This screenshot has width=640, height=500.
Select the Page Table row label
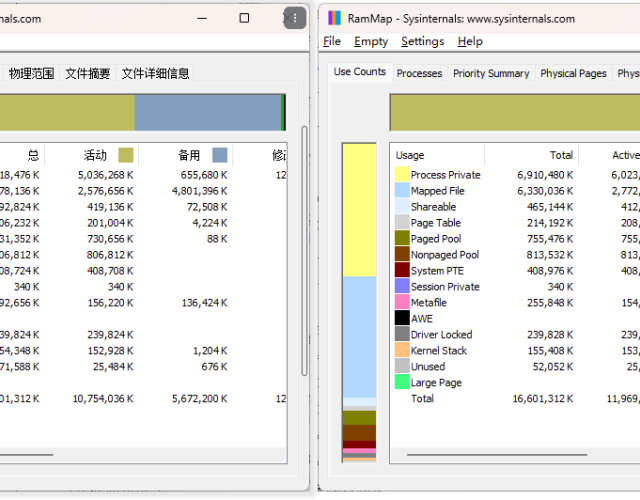(x=436, y=222)
